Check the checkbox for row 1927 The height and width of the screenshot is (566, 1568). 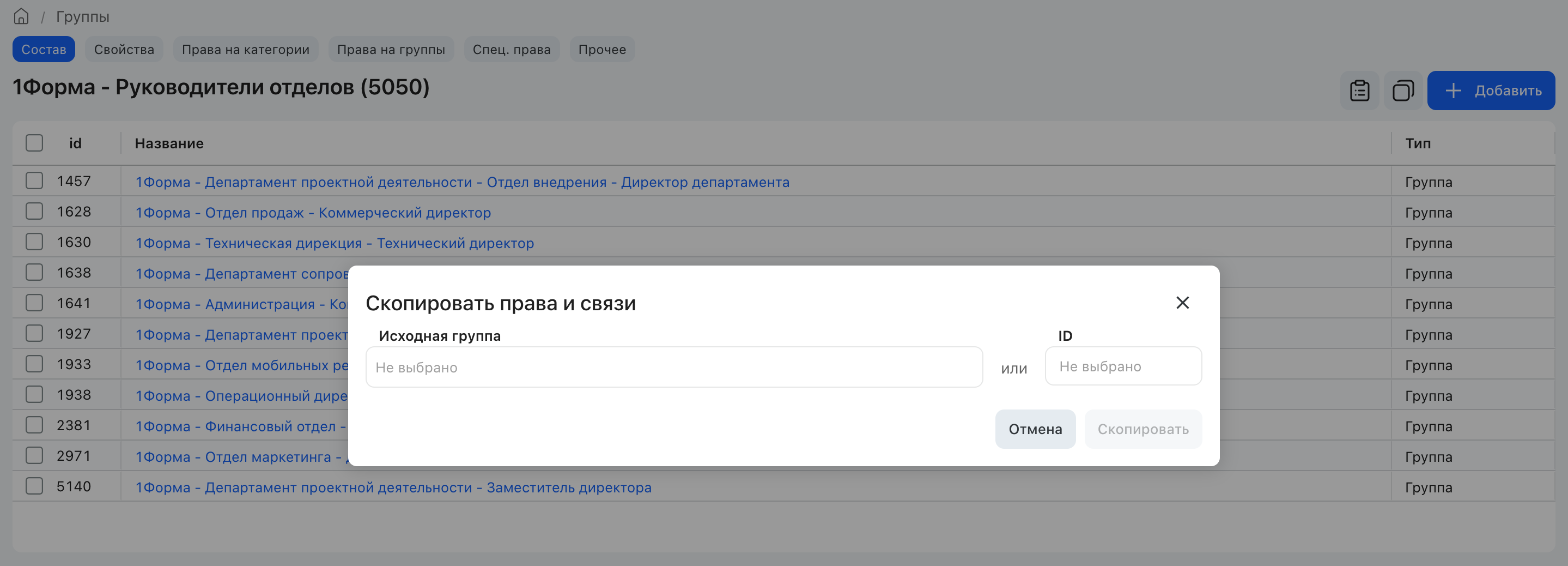[x=35, y=334]
